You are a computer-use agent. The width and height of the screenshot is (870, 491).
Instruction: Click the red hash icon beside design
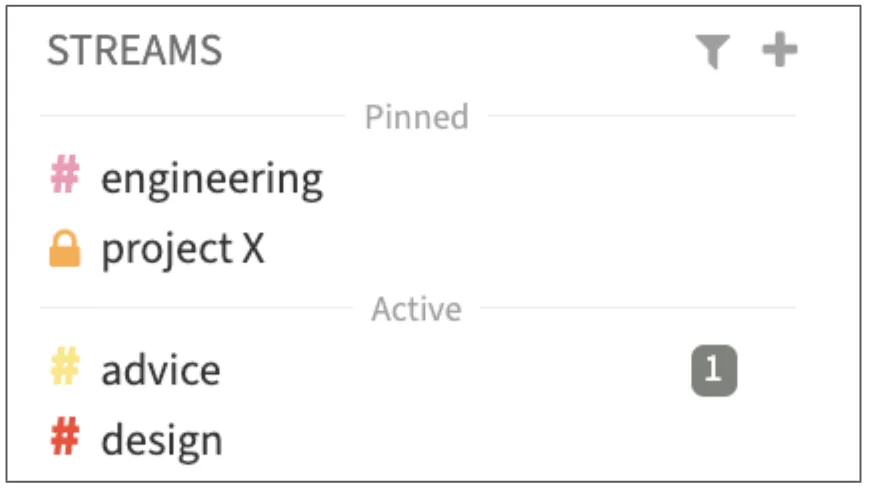[64, 439]
